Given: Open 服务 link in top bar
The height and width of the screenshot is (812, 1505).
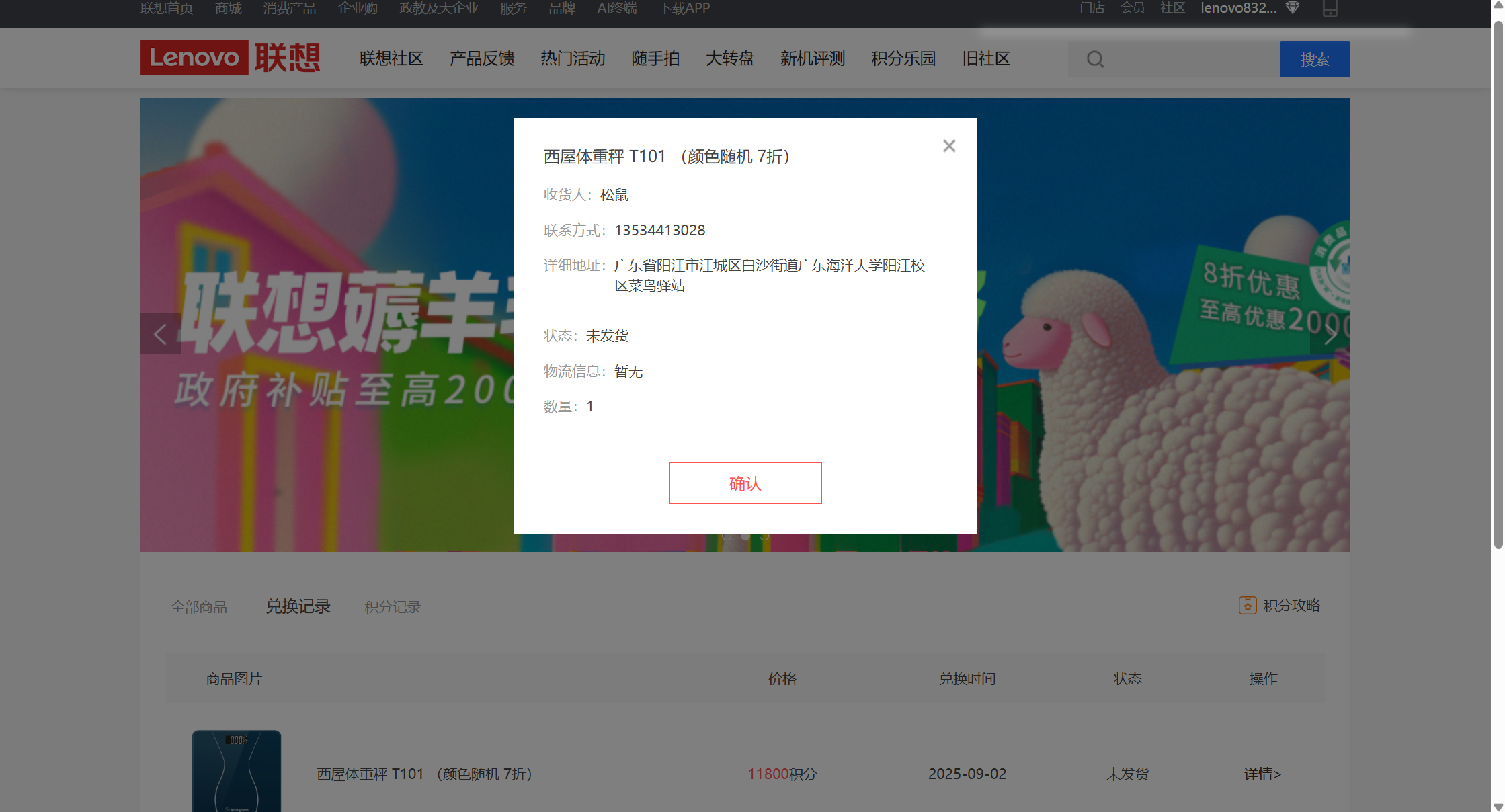Looking at the screenshot, I should pyautogui.click(x=514, y=8).
